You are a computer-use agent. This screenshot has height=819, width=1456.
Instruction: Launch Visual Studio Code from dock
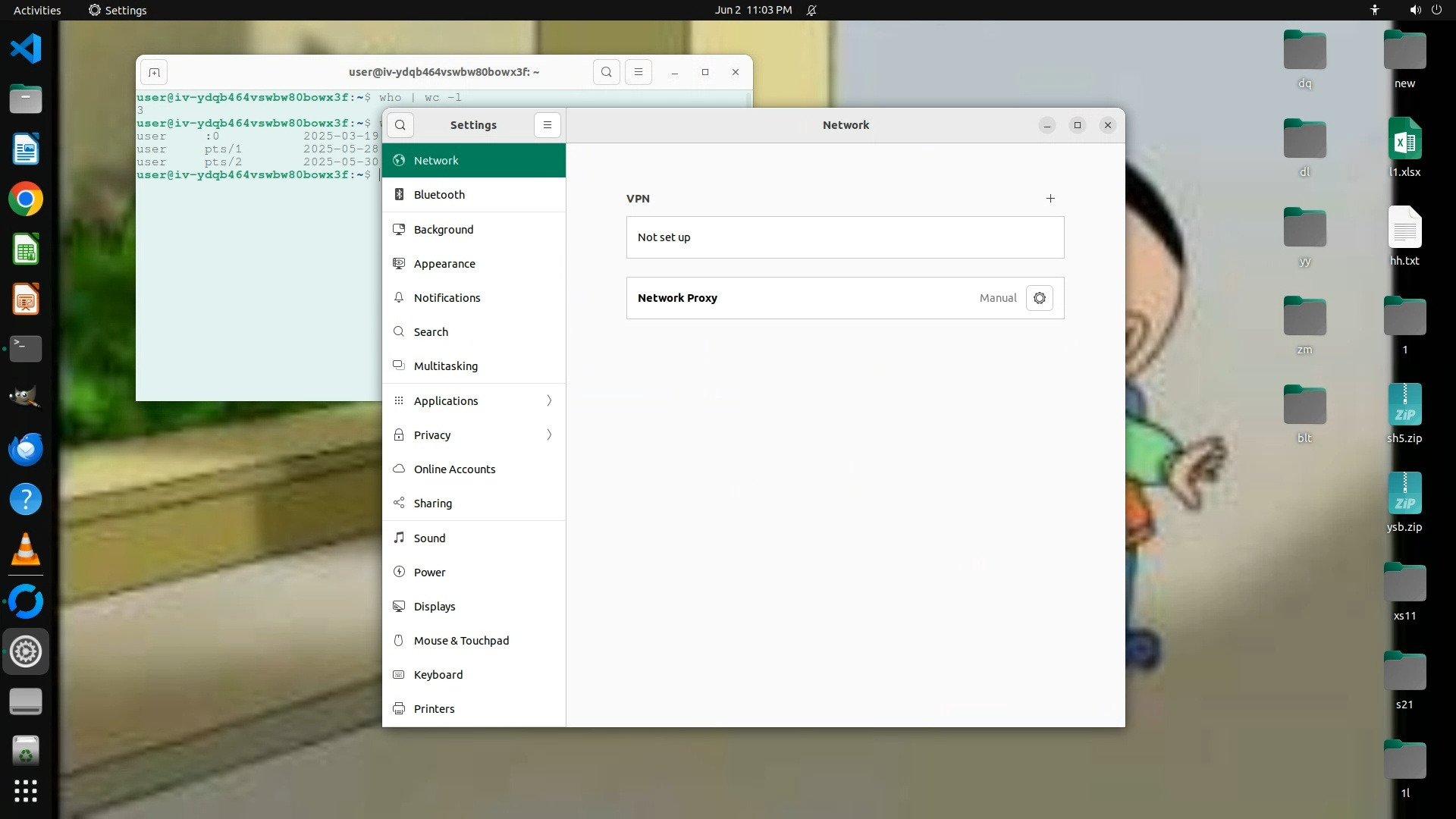tap(26, 49)
